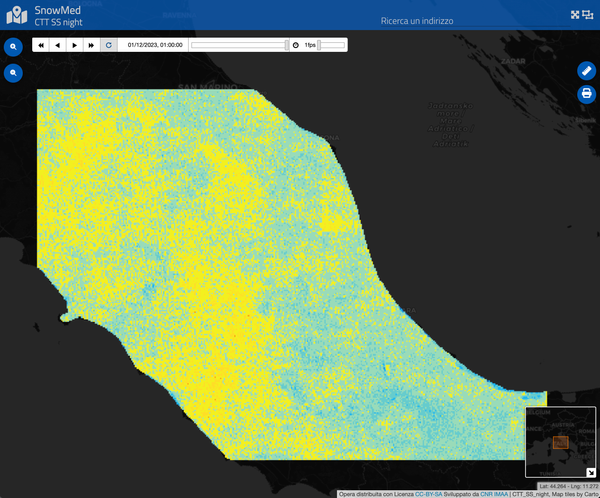The width and height of the screenshot is (600, 498).
Task: Step back one time frame
Action: [58, 45]
